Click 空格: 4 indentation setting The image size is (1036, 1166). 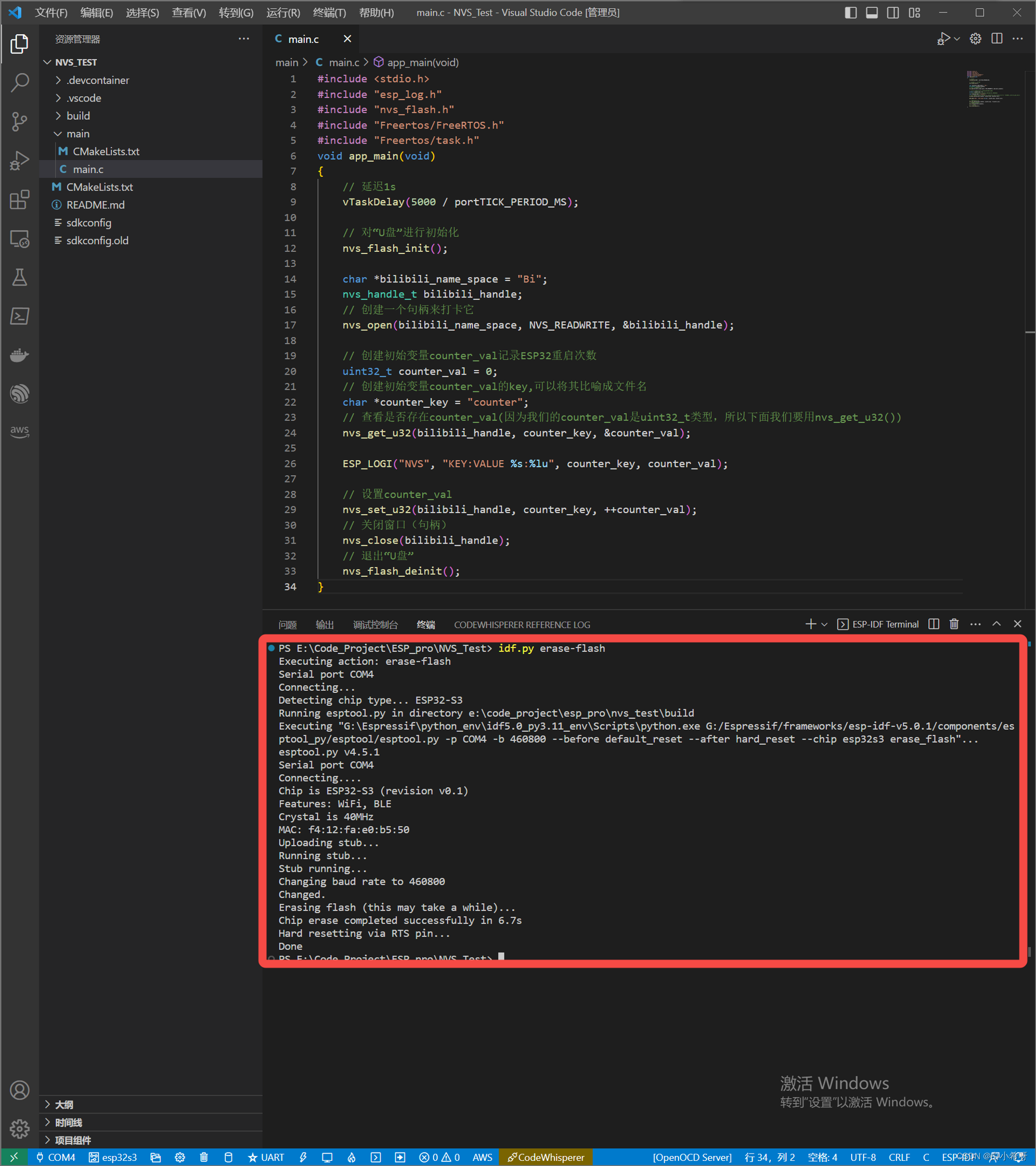tap(823, 1157)
